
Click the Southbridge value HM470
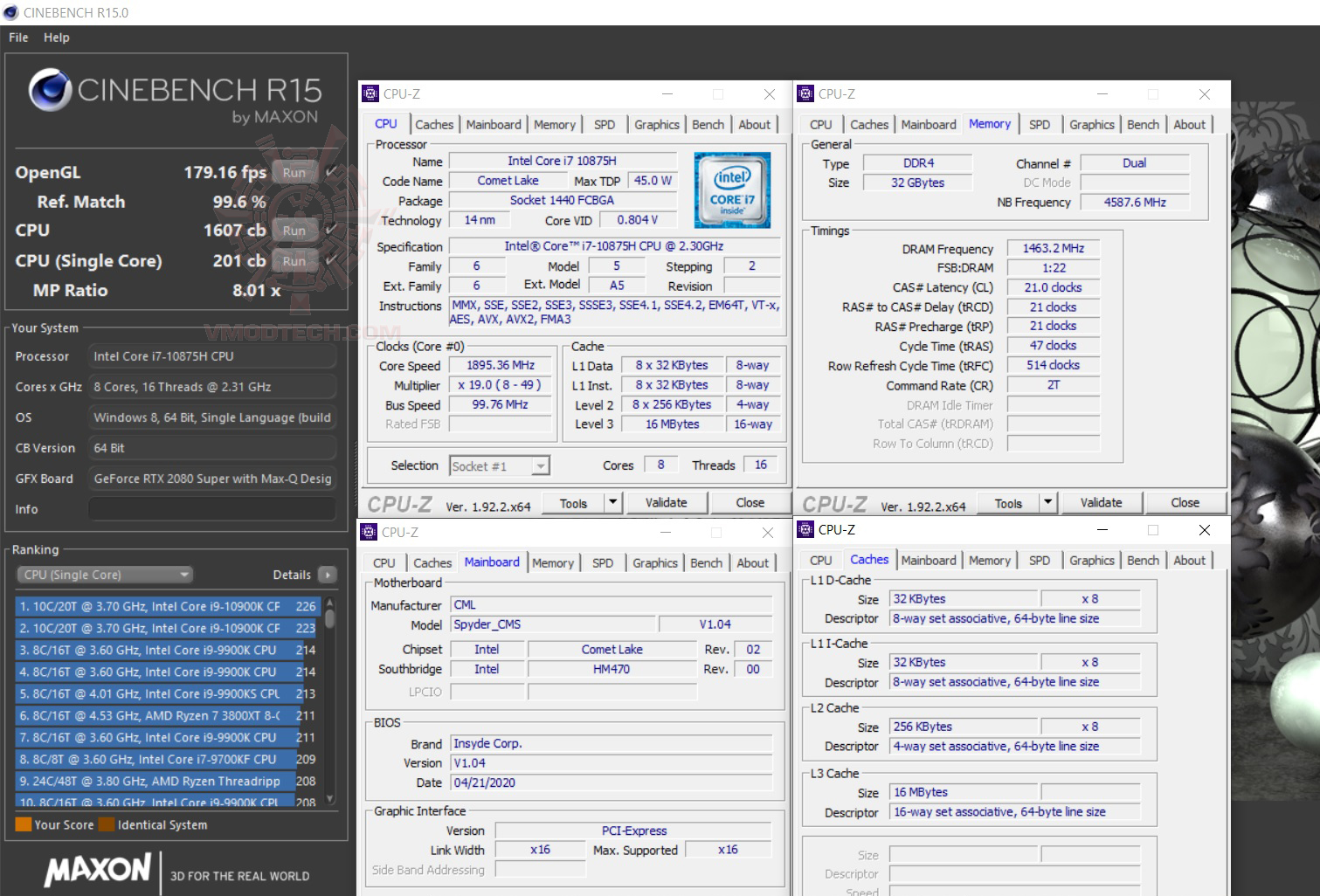click(612, 669)
